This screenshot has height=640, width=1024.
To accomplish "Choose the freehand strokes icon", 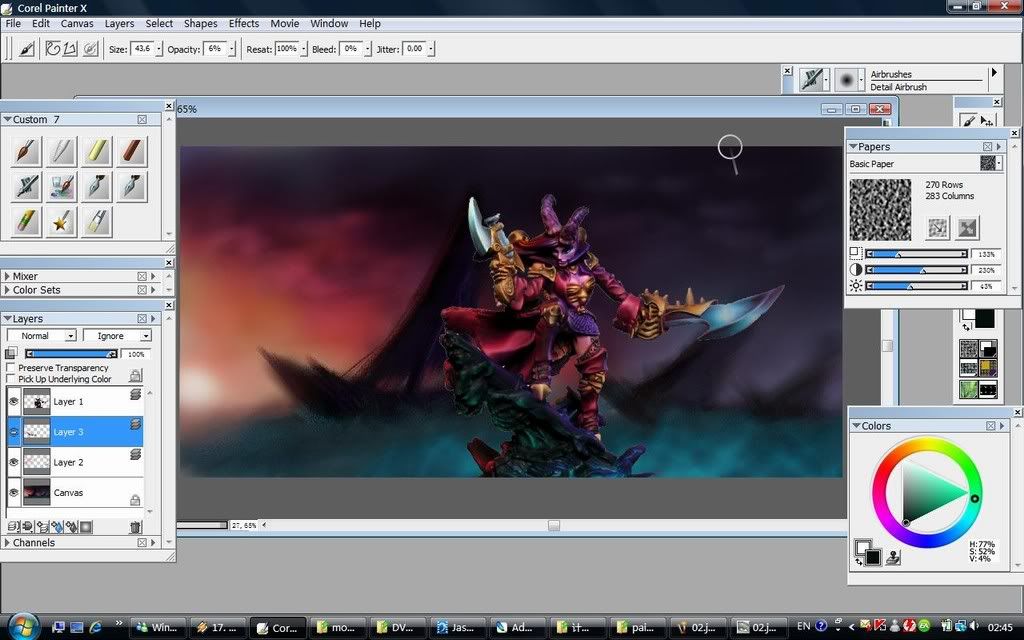I will [x=53, y=49].
